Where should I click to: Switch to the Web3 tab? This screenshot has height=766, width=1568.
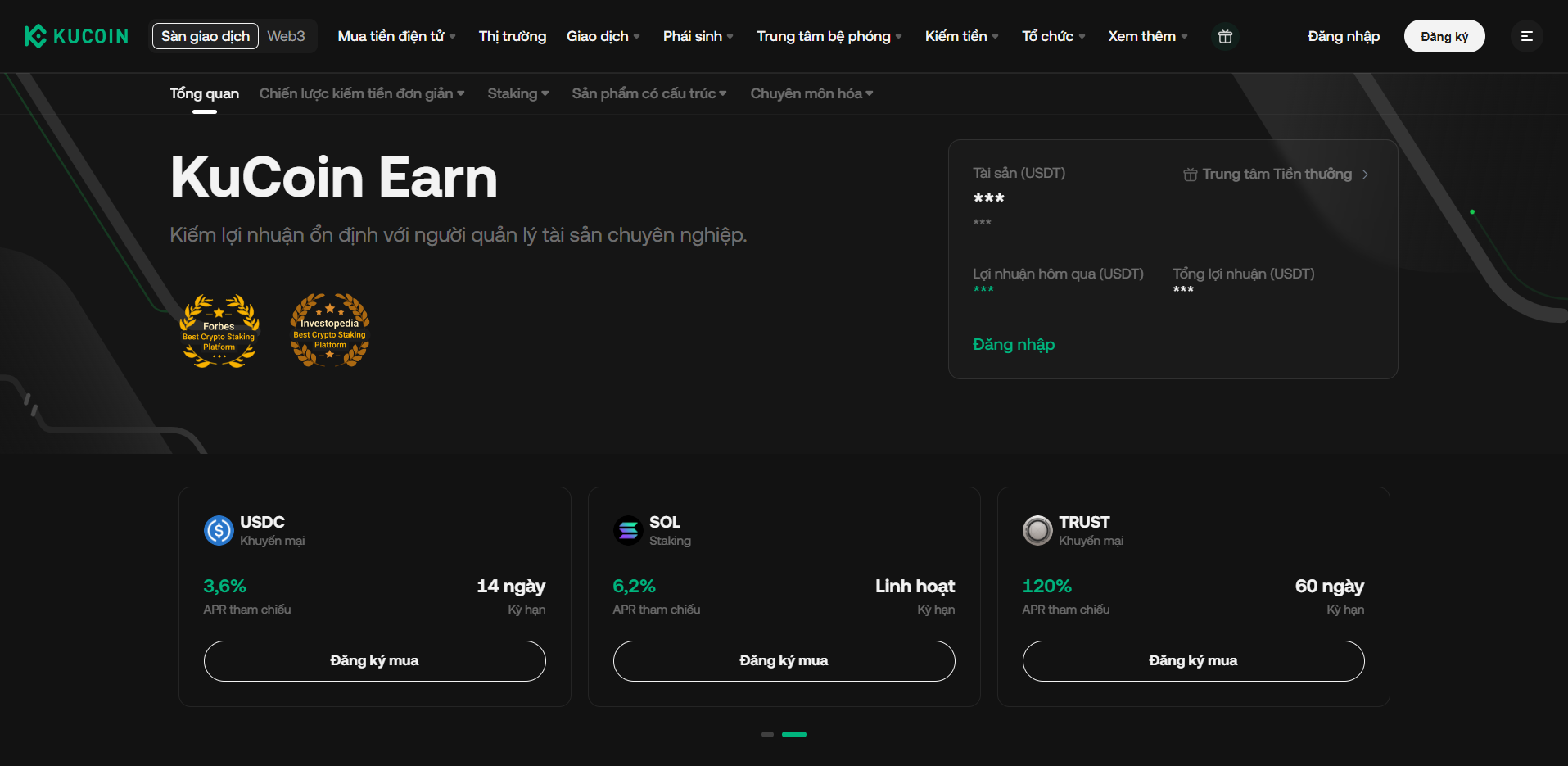point(285,36)
